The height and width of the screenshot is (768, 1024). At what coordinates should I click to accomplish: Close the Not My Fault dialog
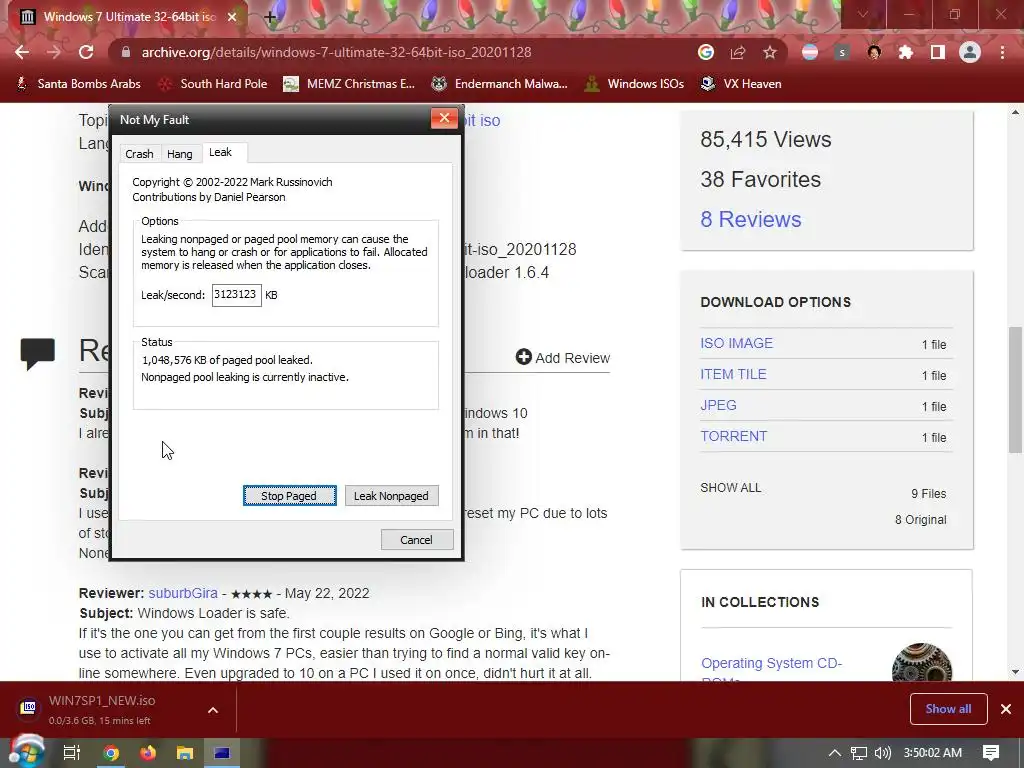444,118
